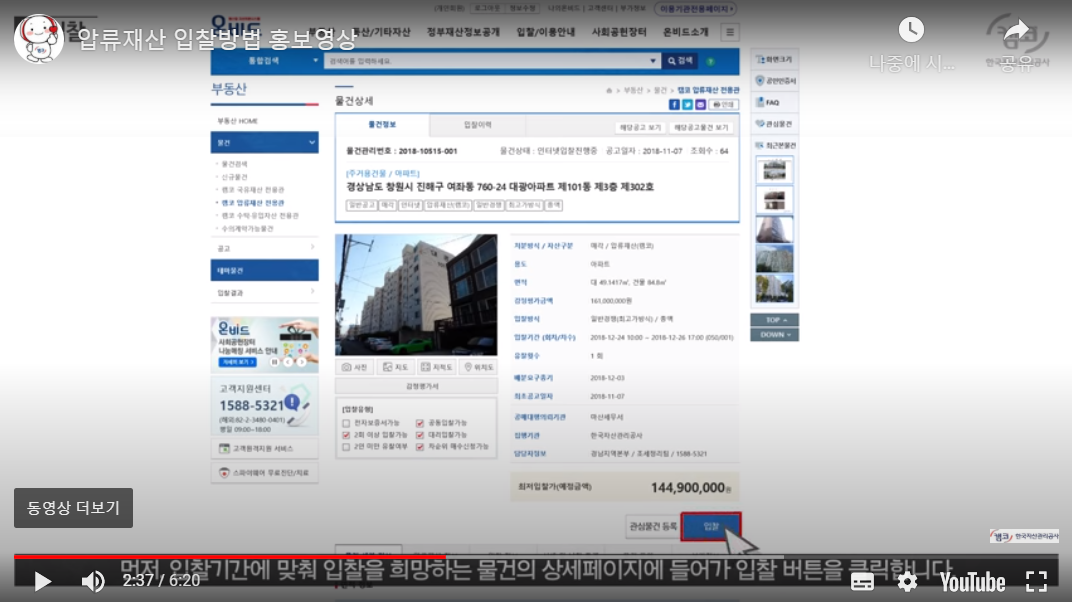Click the blue 입찰 bid button
The image size is (1072, 602).
711,526
